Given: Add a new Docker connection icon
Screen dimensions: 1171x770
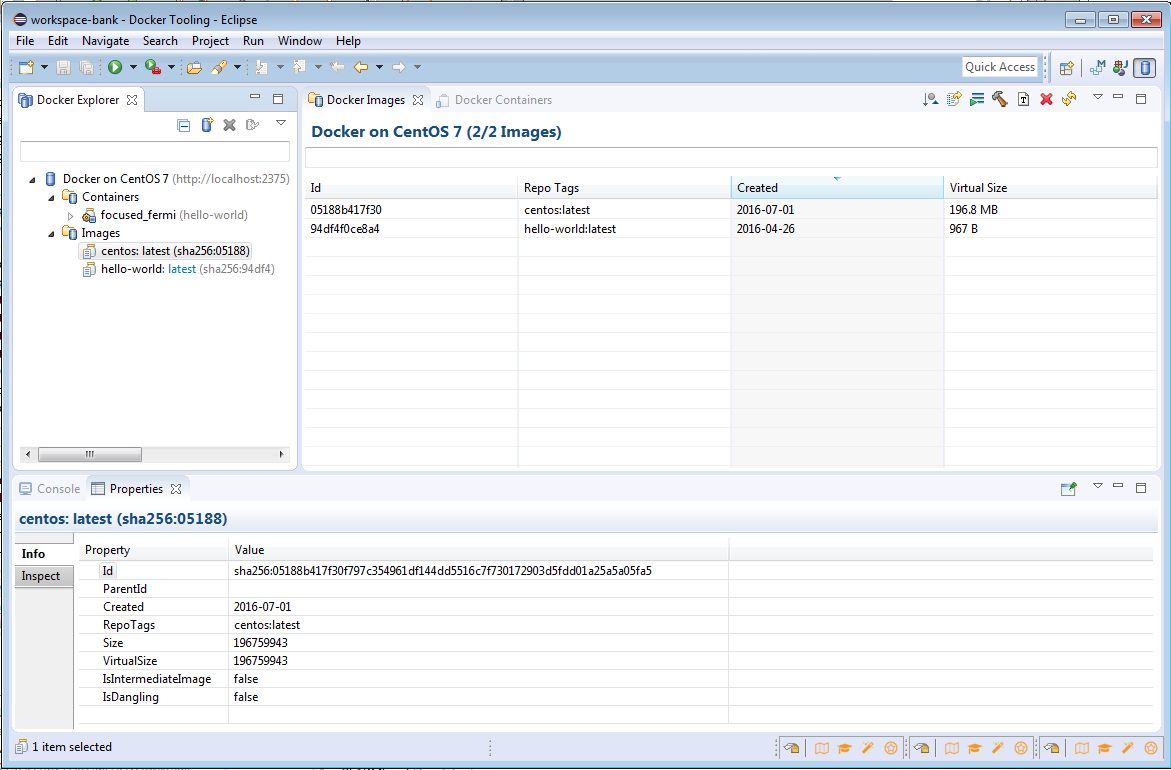Looking at the screenshot, I should pos(207,125).
